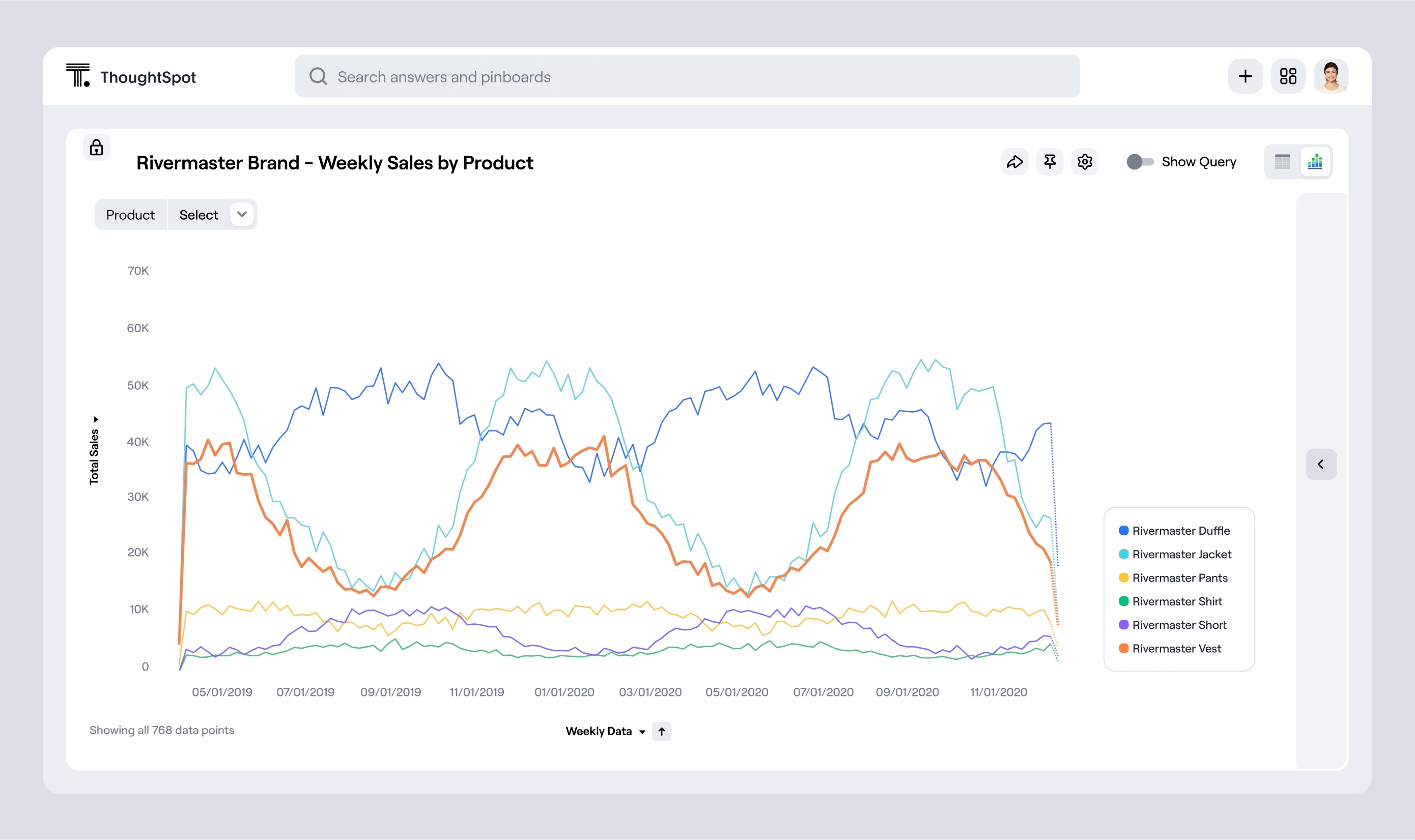This screenshot has height=840, width=1415.
Task: Toggle Rivermaster Vest series in legend
Action: (1176, 649)
